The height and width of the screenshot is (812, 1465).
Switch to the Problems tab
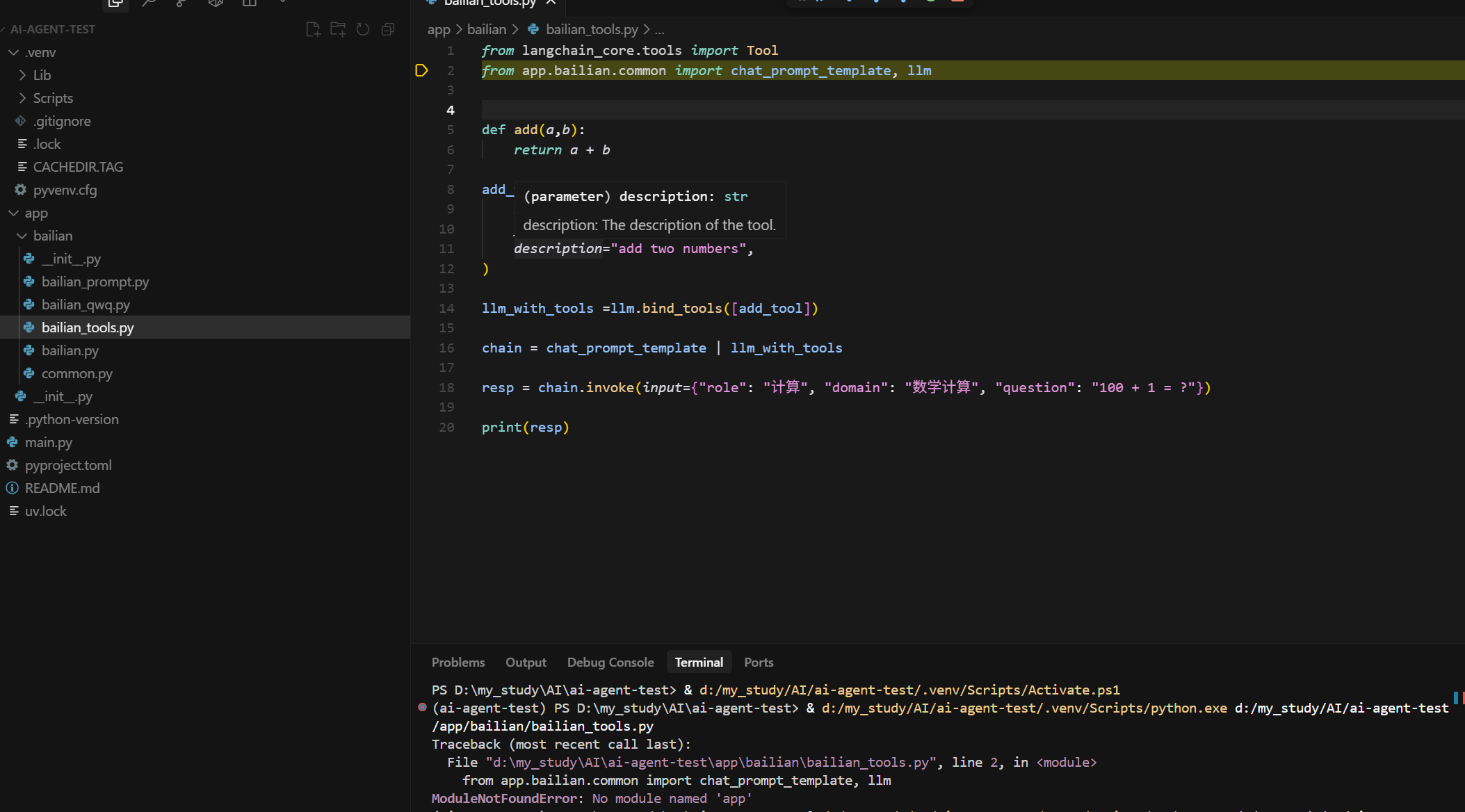coord(458,662)
